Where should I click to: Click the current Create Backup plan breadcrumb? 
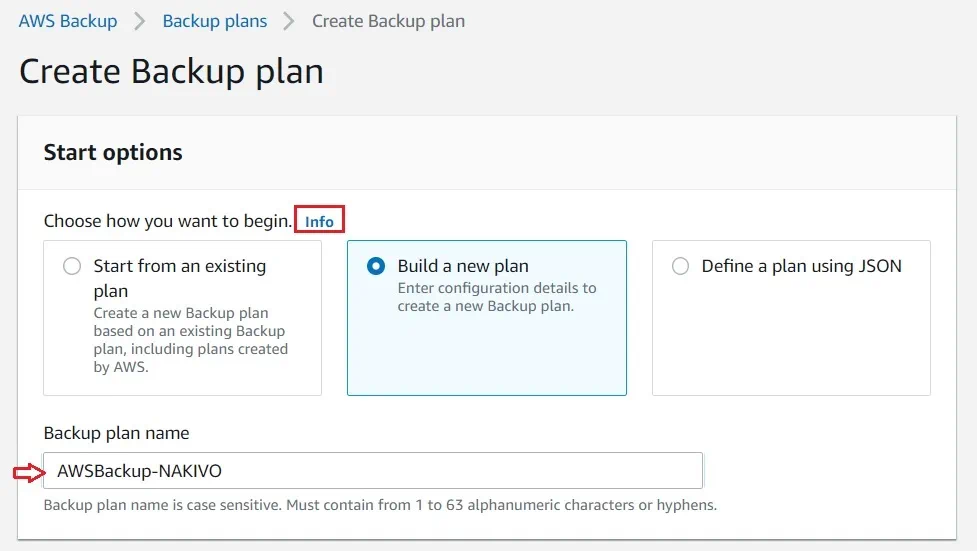pyautogui.click(x=388, y=21)
